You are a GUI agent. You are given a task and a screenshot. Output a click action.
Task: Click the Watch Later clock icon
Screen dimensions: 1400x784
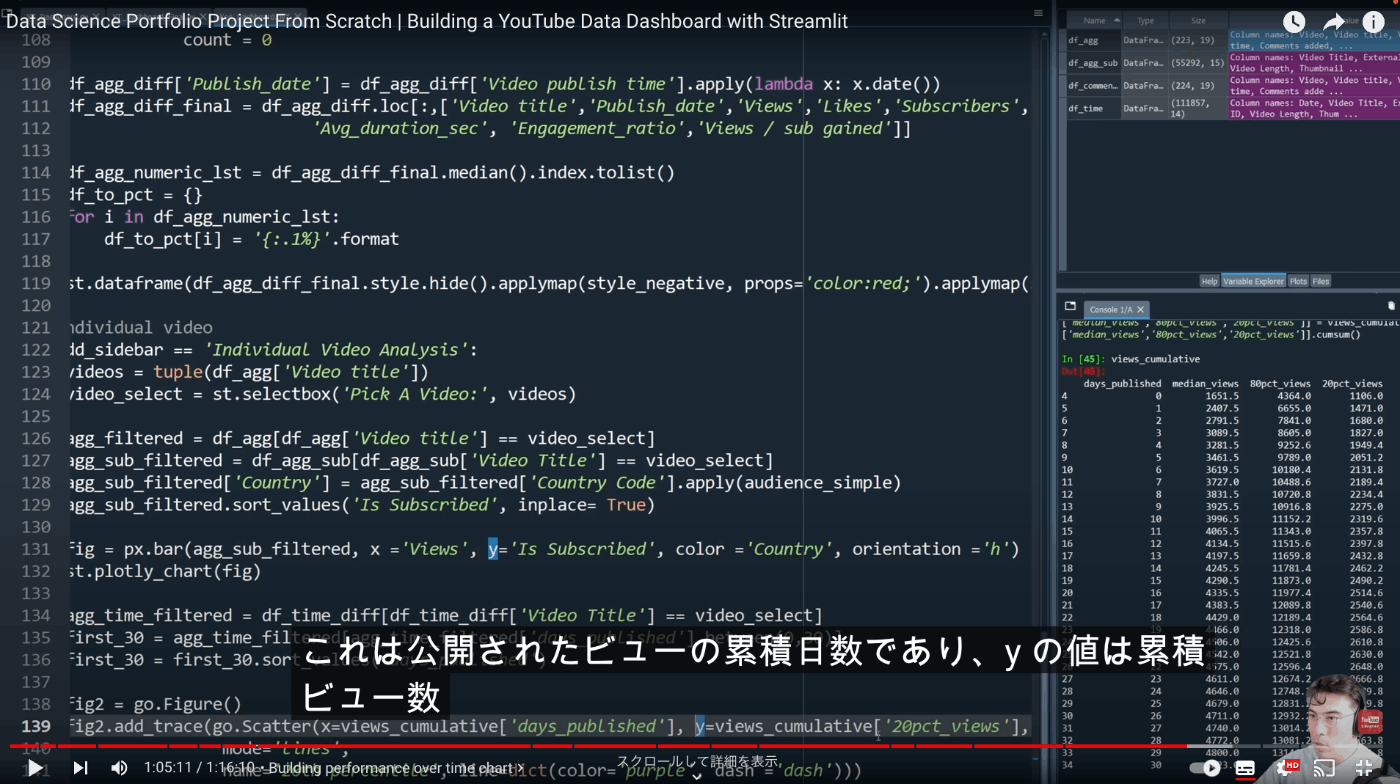coord(1294,22)
